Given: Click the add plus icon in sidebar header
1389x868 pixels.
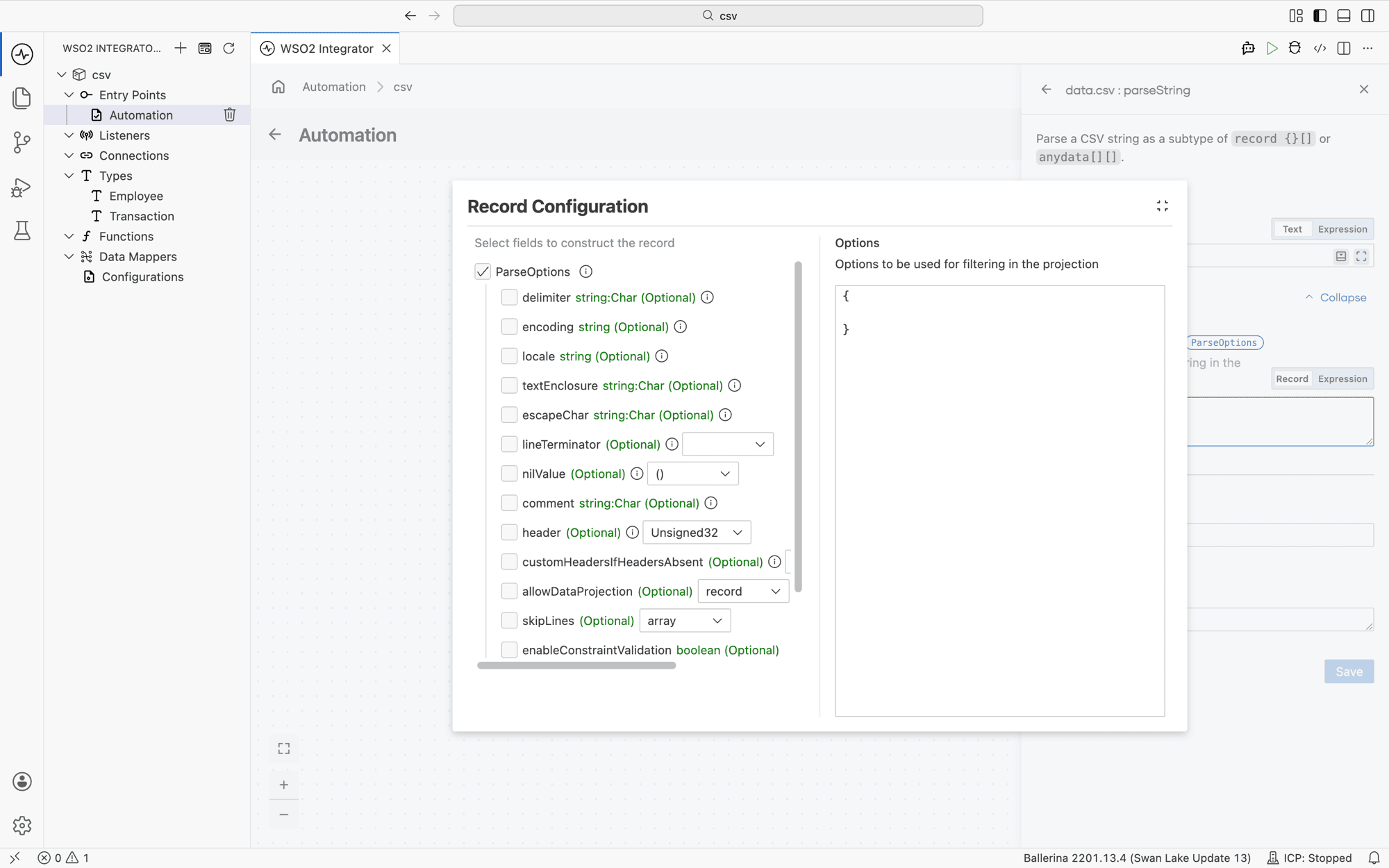Looking at the screenshot, I should click(181, 48).
